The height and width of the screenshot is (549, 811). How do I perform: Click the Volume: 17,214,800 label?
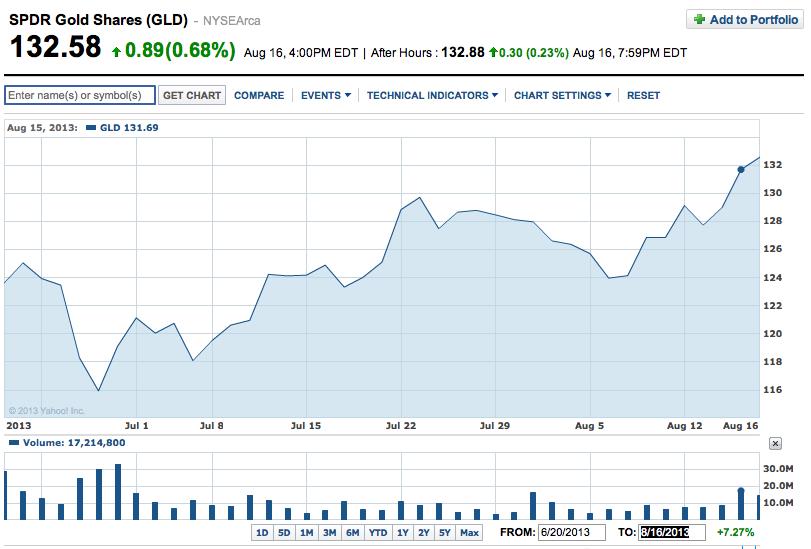[x=74, y=443]
